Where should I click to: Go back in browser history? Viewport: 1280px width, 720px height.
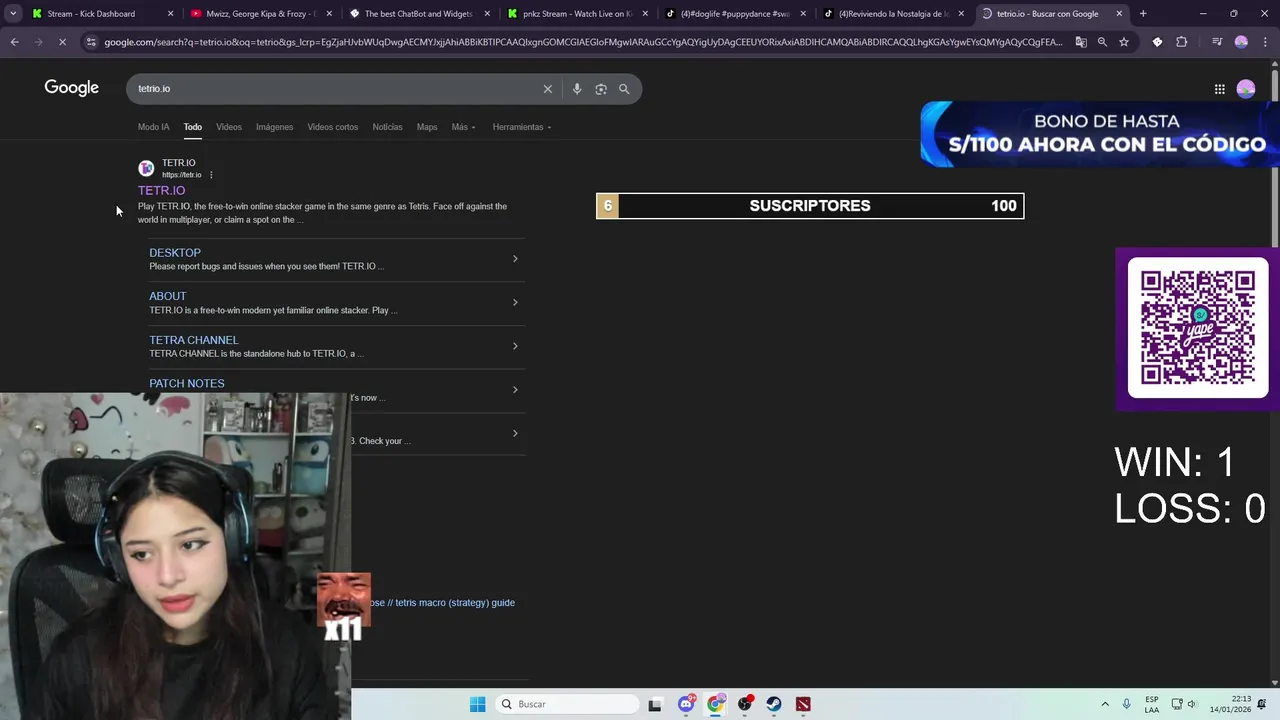pos(14,42)
